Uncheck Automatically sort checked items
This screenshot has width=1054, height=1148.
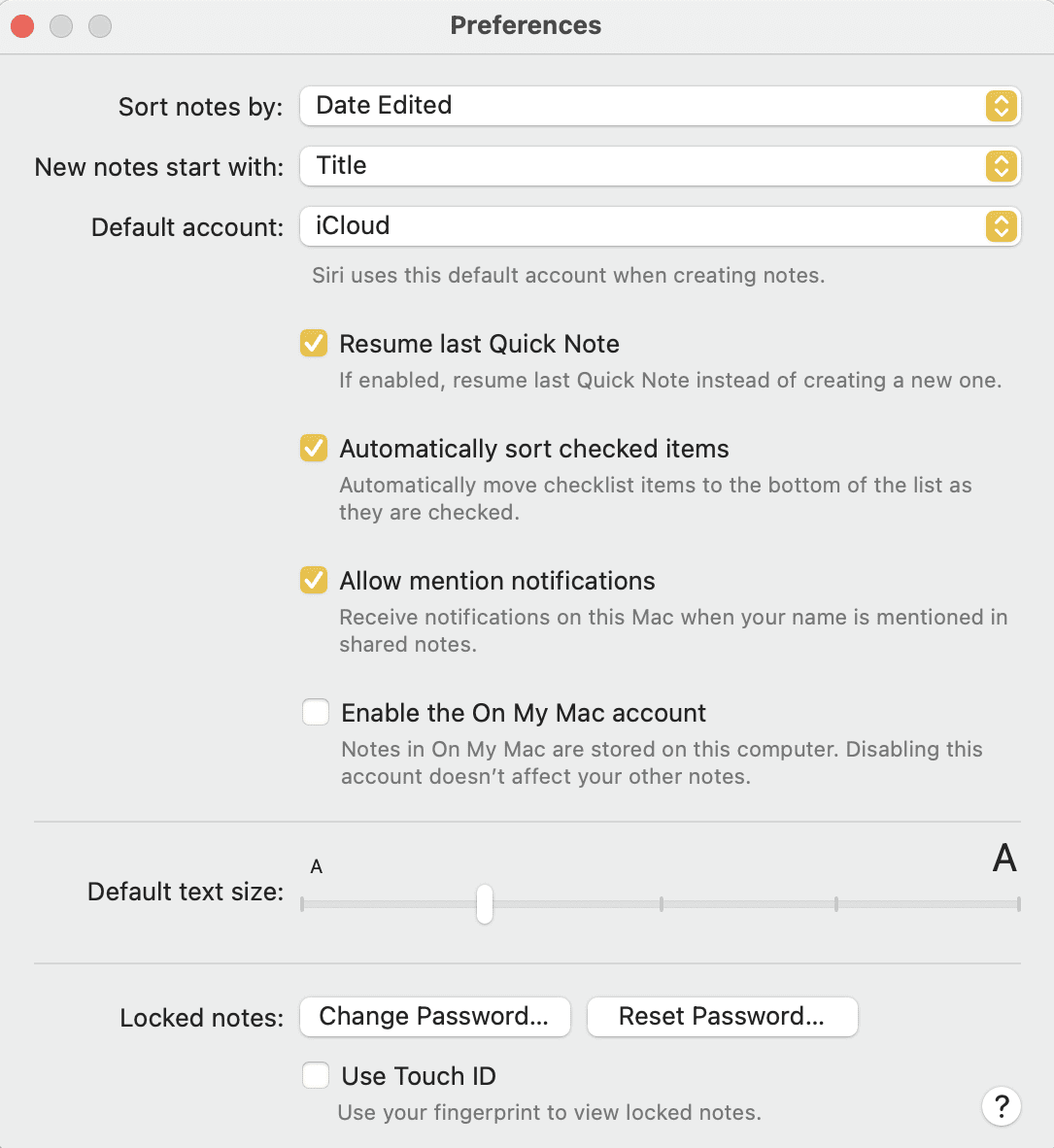point(314,449)
